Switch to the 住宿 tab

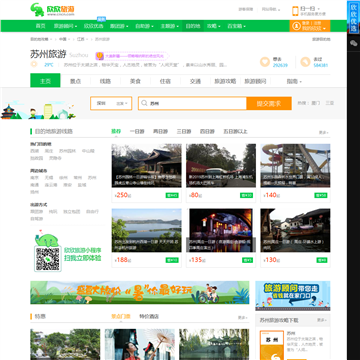[x=165, y=81]
